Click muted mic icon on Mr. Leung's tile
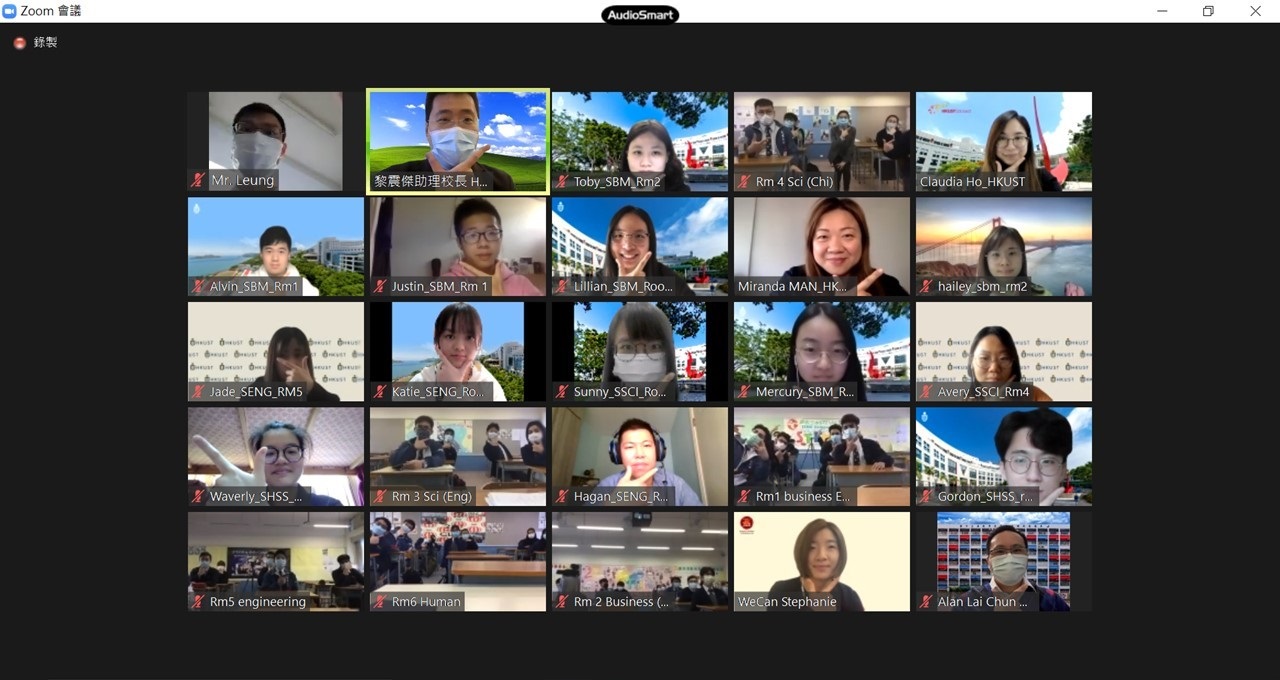Image resolution: width=1280 pixels, height=680 pixels. 198,181
